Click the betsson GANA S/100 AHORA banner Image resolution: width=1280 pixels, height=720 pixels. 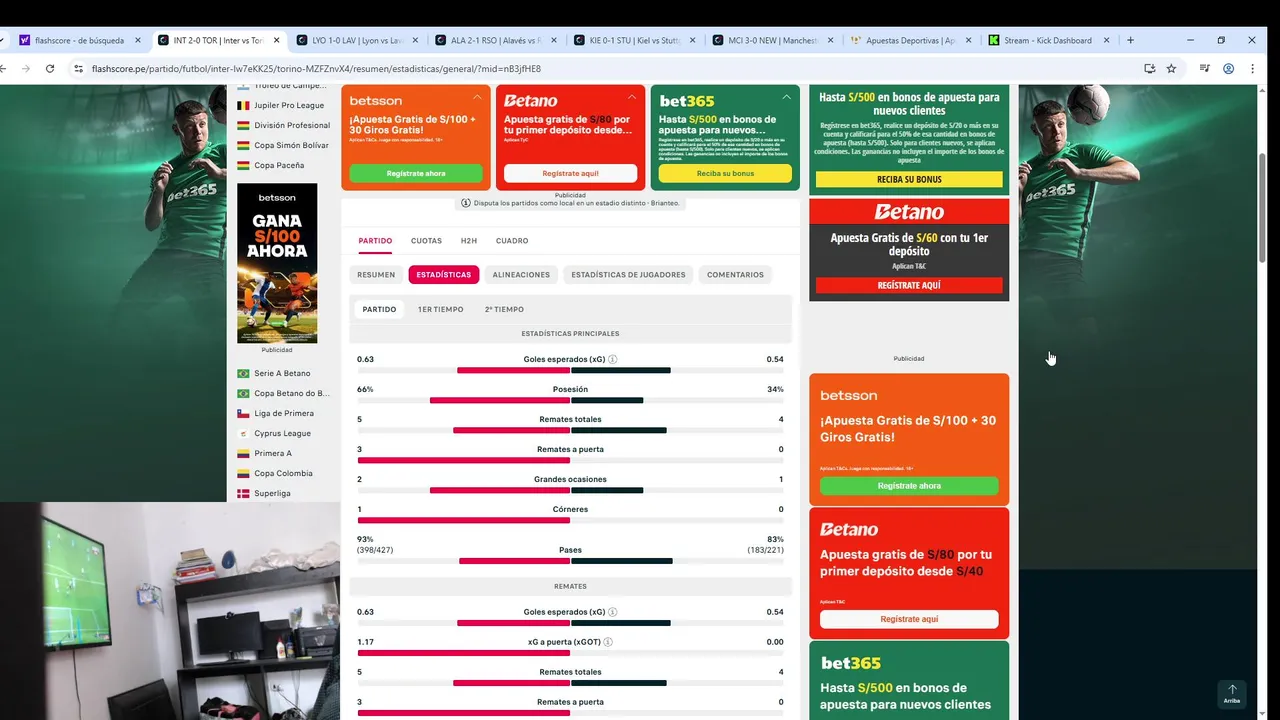pyautogui.click(x=277, y=263)
